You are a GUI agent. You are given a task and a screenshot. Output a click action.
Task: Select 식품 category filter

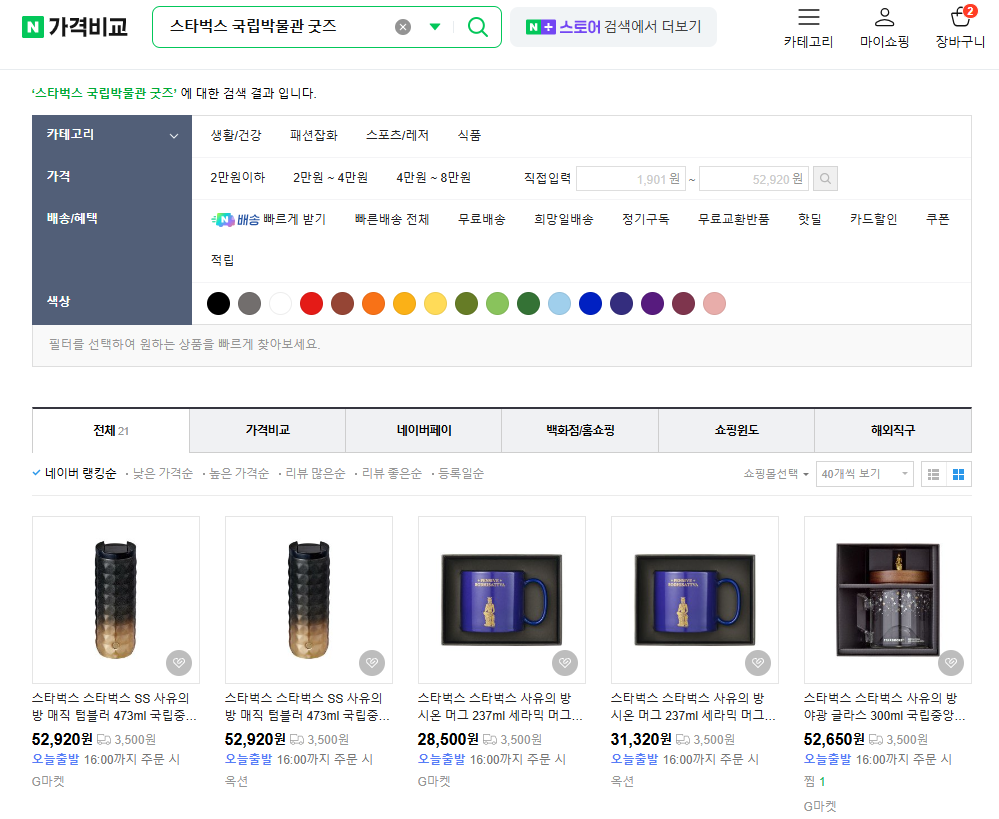click(469, 135)
